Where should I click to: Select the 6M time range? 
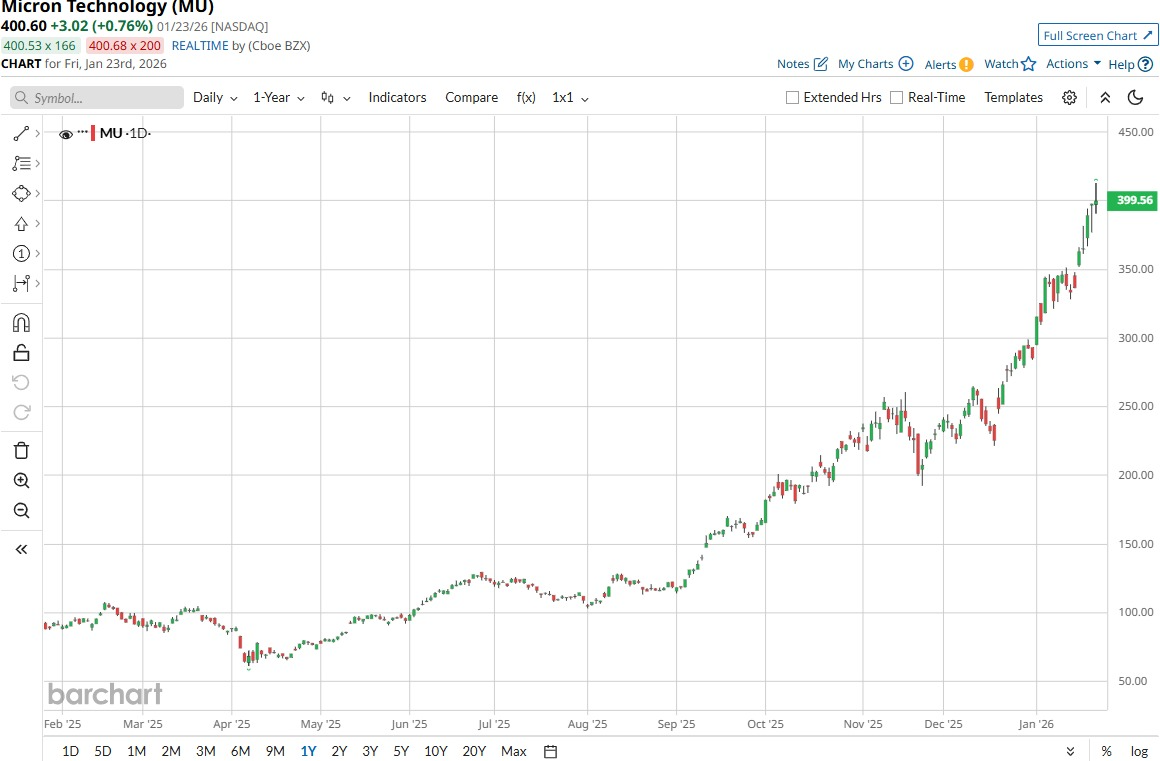(240, 751)
